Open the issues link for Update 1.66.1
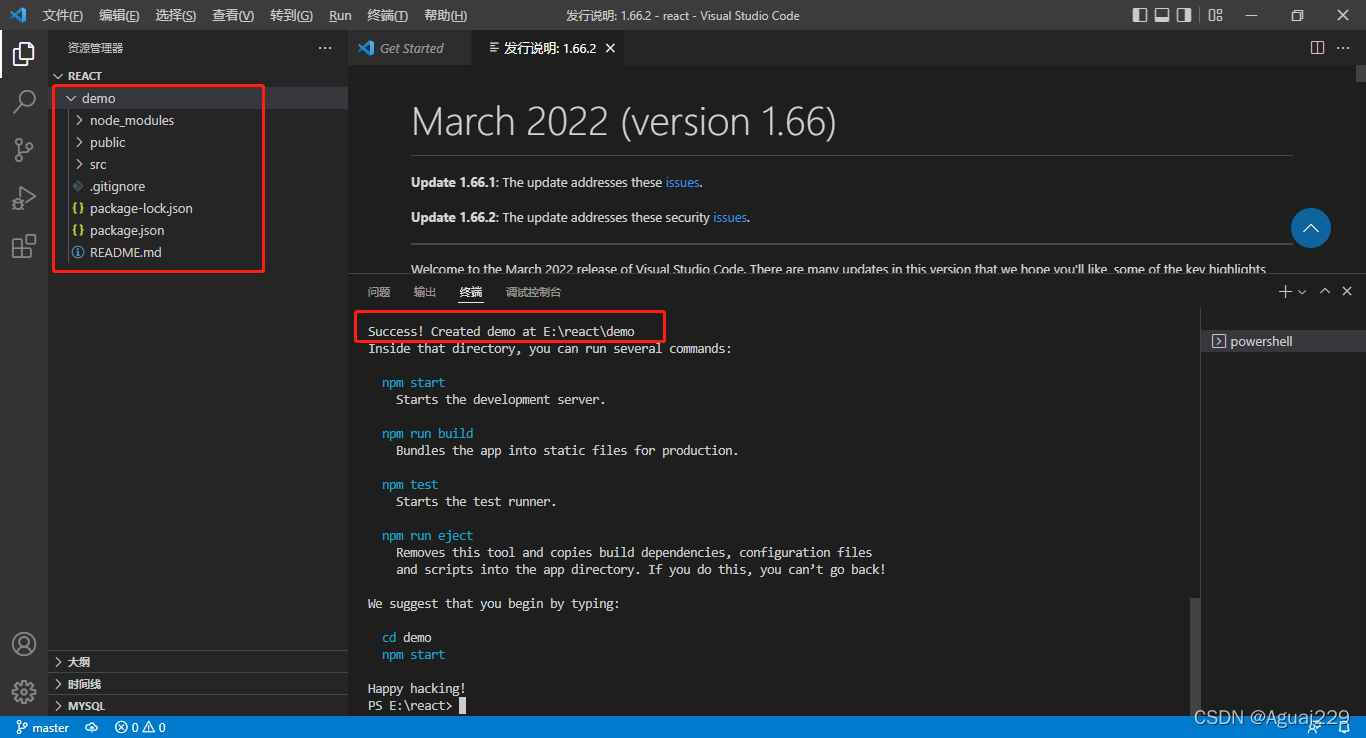The image size is (1366, 738). click(683, 183)
